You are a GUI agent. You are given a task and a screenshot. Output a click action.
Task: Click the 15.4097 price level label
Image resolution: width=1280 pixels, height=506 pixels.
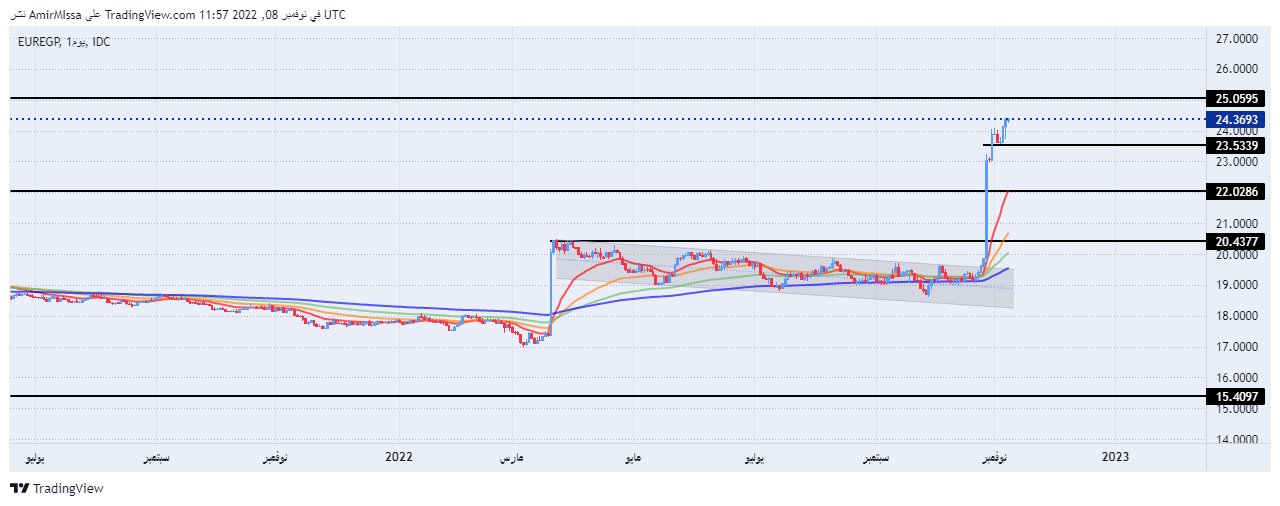(x=1236, y=397)
